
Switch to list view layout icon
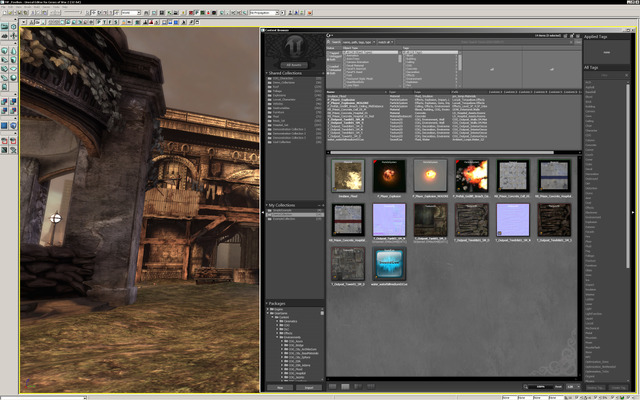[x=333, y=385]
